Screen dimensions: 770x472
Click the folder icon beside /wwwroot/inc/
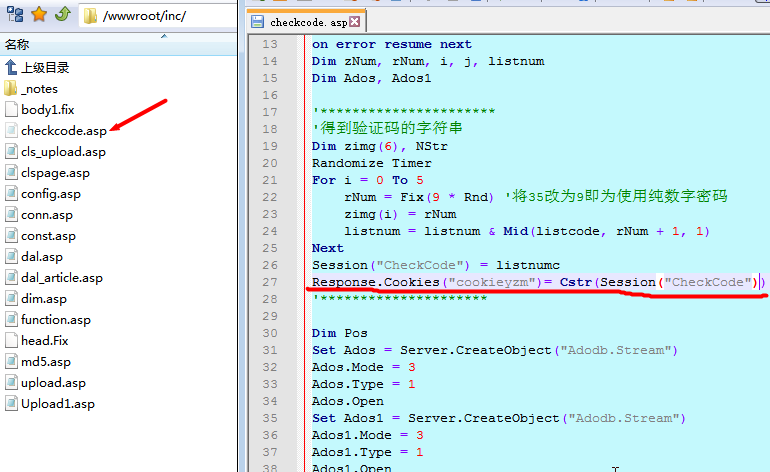click(90, 16)
